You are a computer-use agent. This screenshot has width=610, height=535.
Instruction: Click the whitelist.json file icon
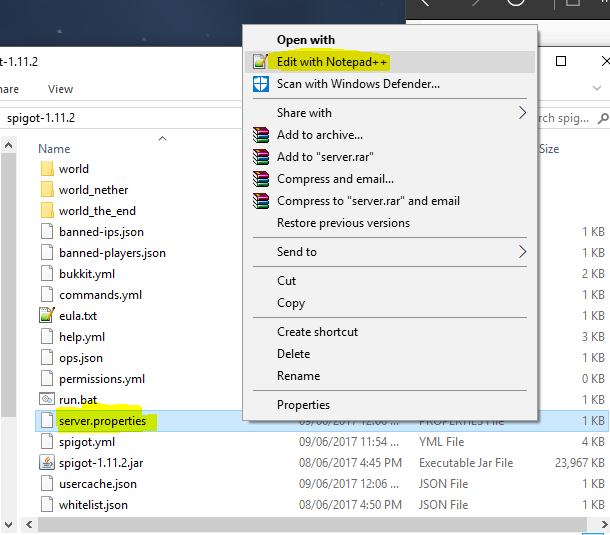47,505
